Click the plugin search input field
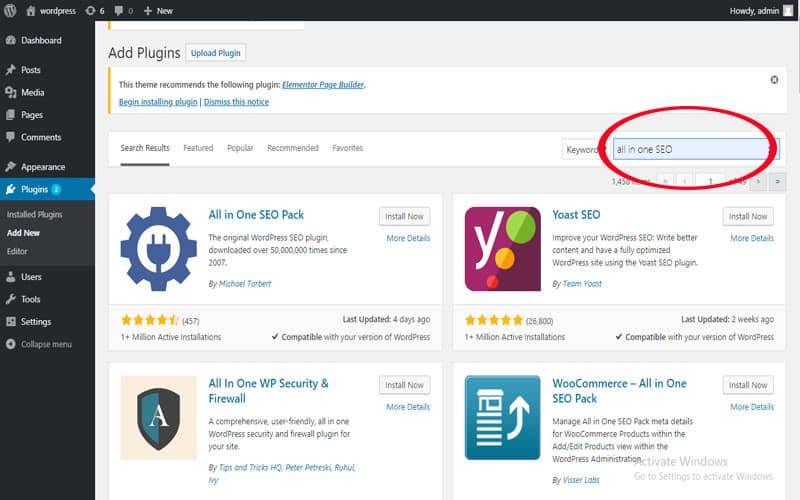This screenshot has height=500, width=800. tap(696, 149)
